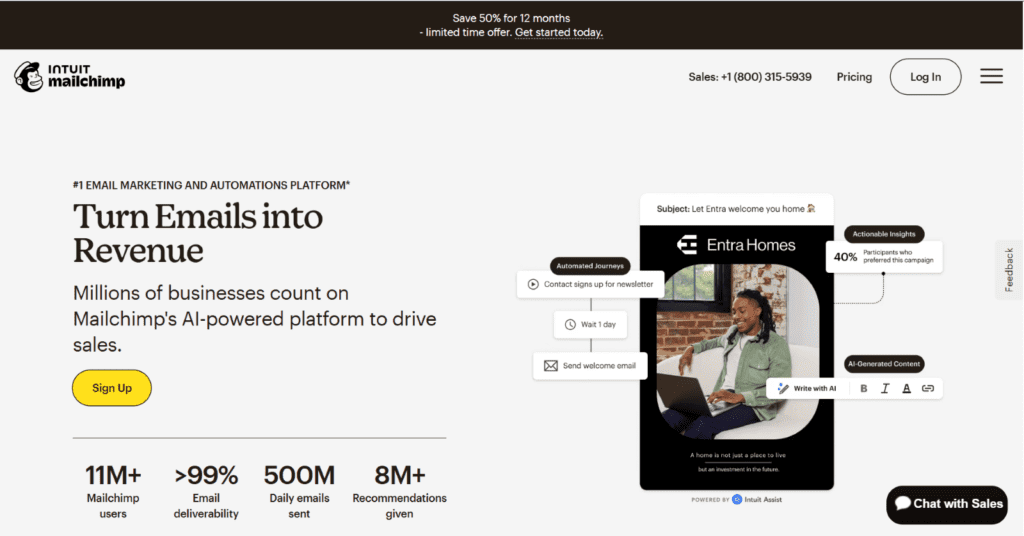This screenshot has height=536, width=1024.
Task: Click the Get started today link
Action: coord(558,32)
